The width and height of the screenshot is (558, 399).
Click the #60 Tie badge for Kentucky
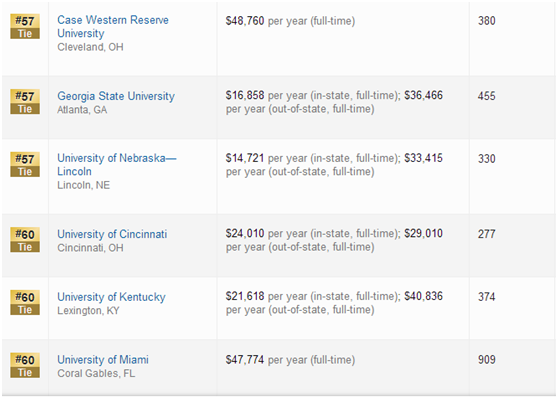tap(25, 303)
